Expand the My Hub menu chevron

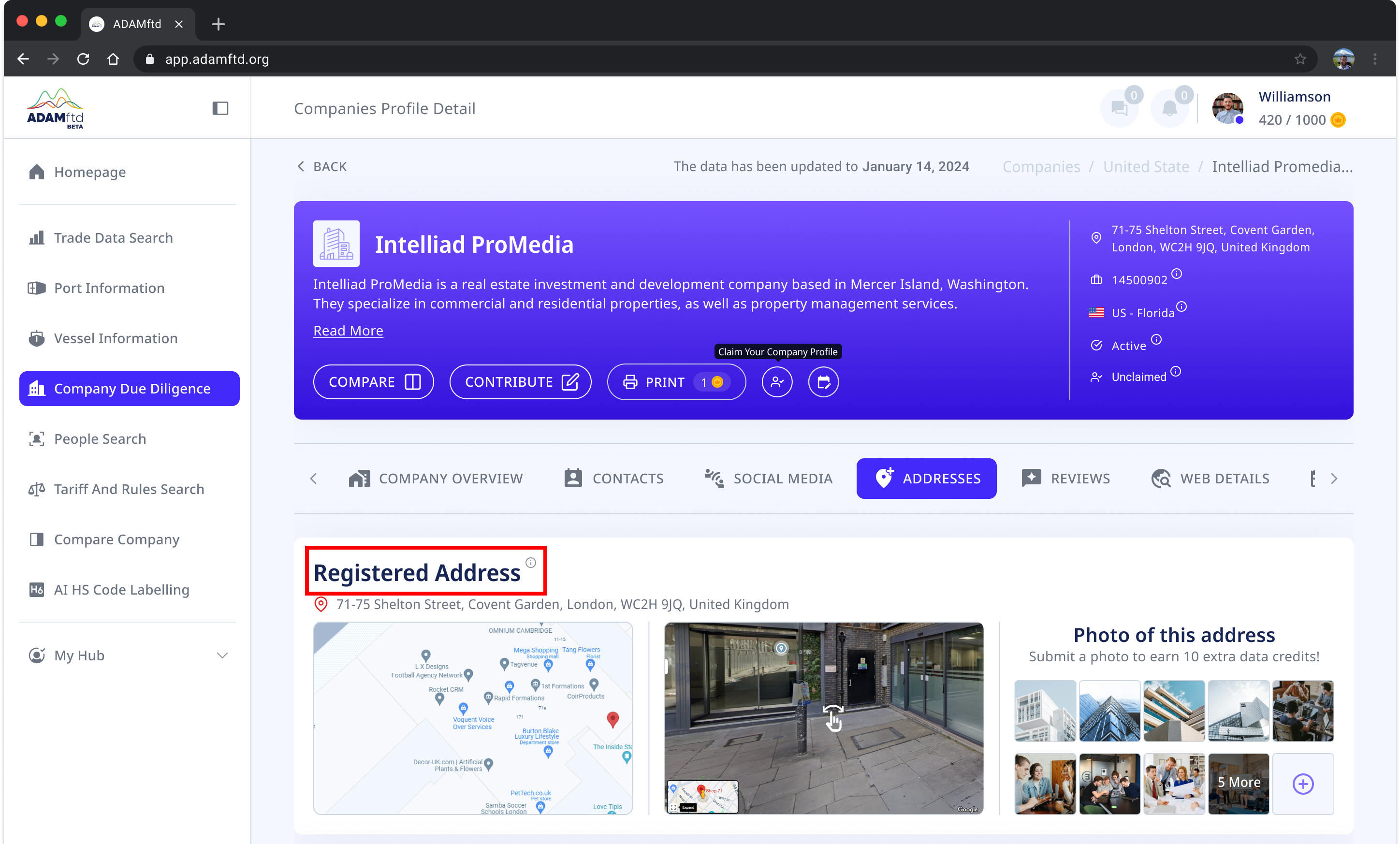[x=222, y=655]
